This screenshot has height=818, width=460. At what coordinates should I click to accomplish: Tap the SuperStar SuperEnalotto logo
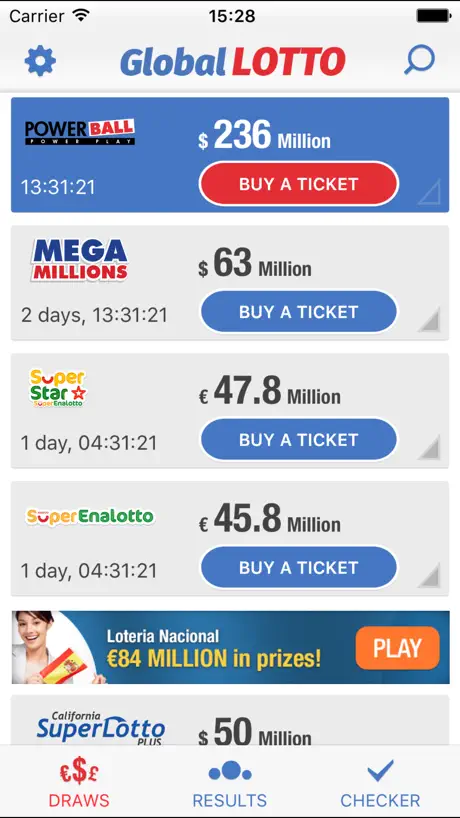click(57, 388)
